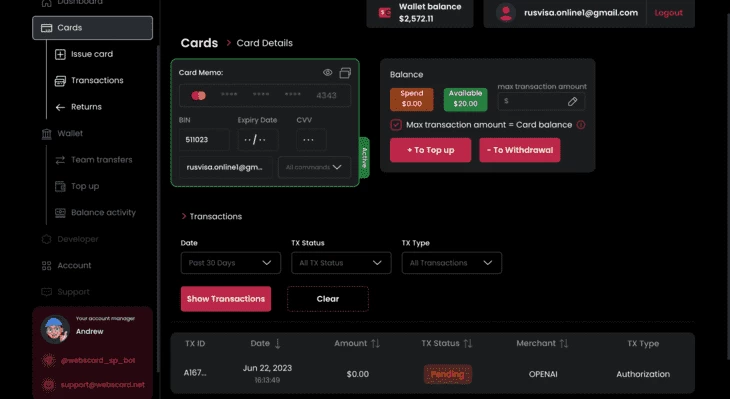This screenshot has width=730, height=399.
Task: Open the All commands dropdown on card
Action: tap(314, 167)
